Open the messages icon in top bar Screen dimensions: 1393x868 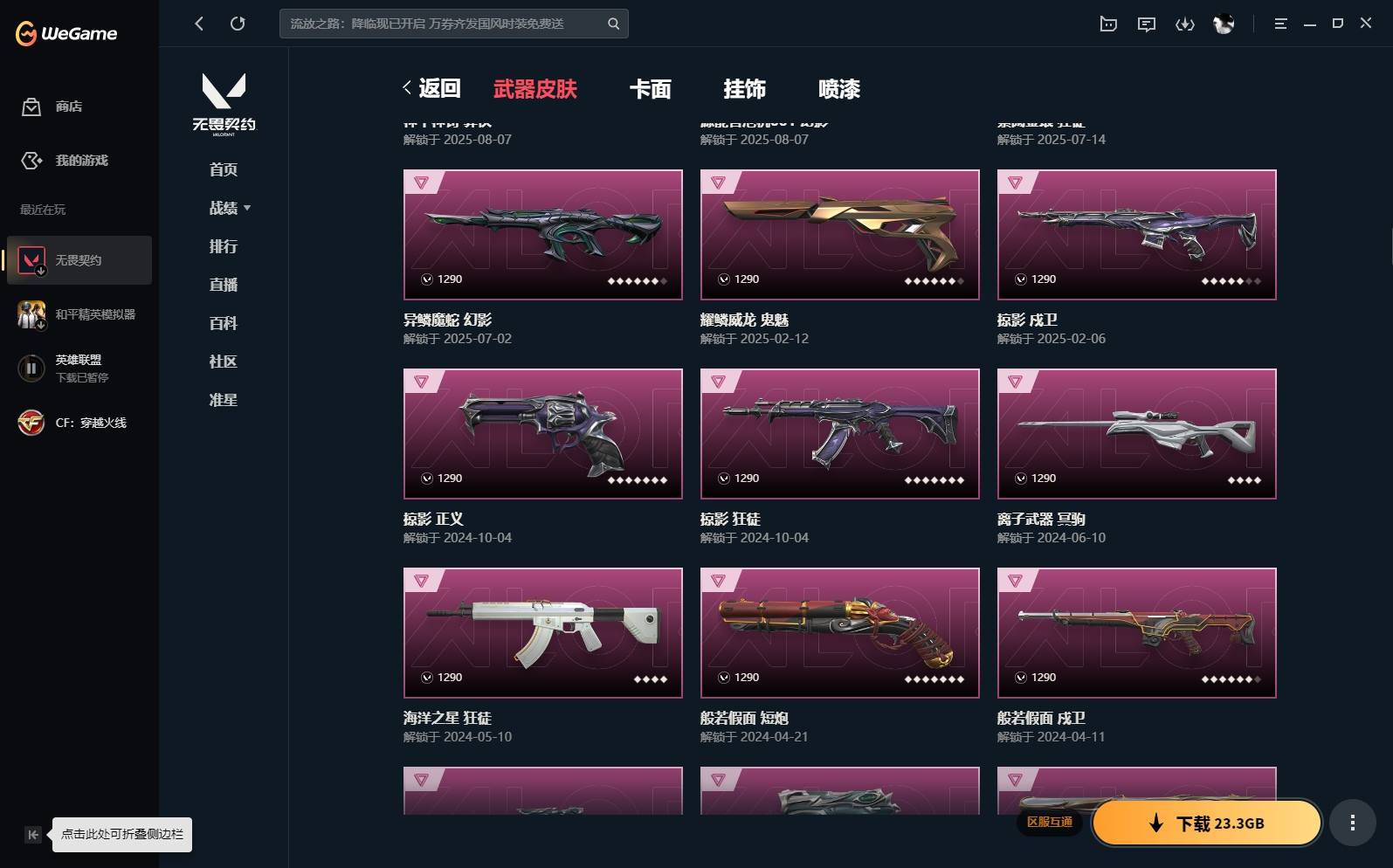point(1147,24)
